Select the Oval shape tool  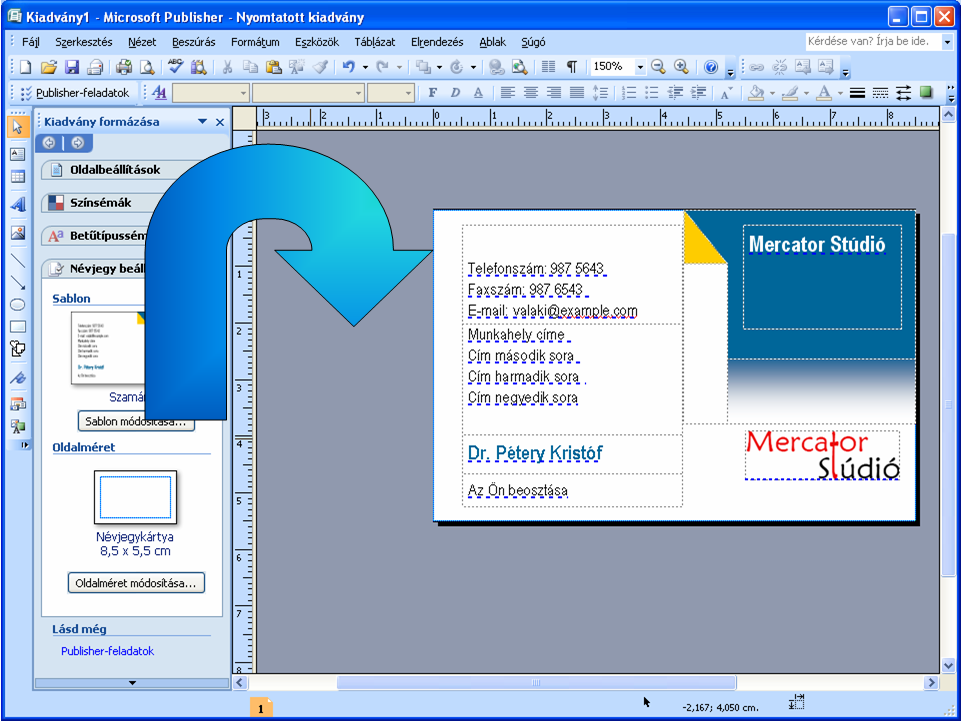pyautogui.click(x=17, y=305)
